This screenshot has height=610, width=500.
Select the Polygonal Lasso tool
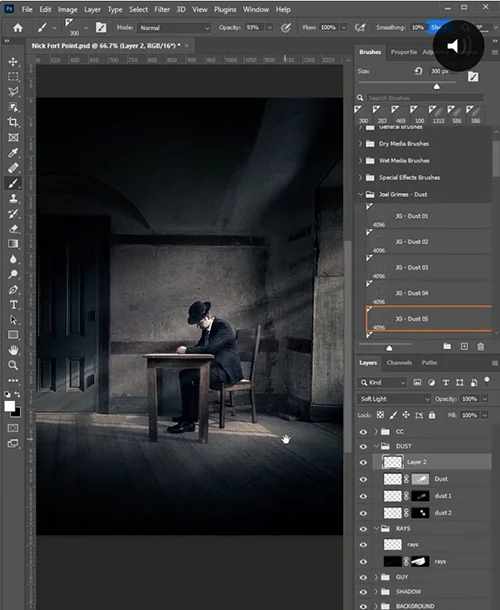(13, 92)
